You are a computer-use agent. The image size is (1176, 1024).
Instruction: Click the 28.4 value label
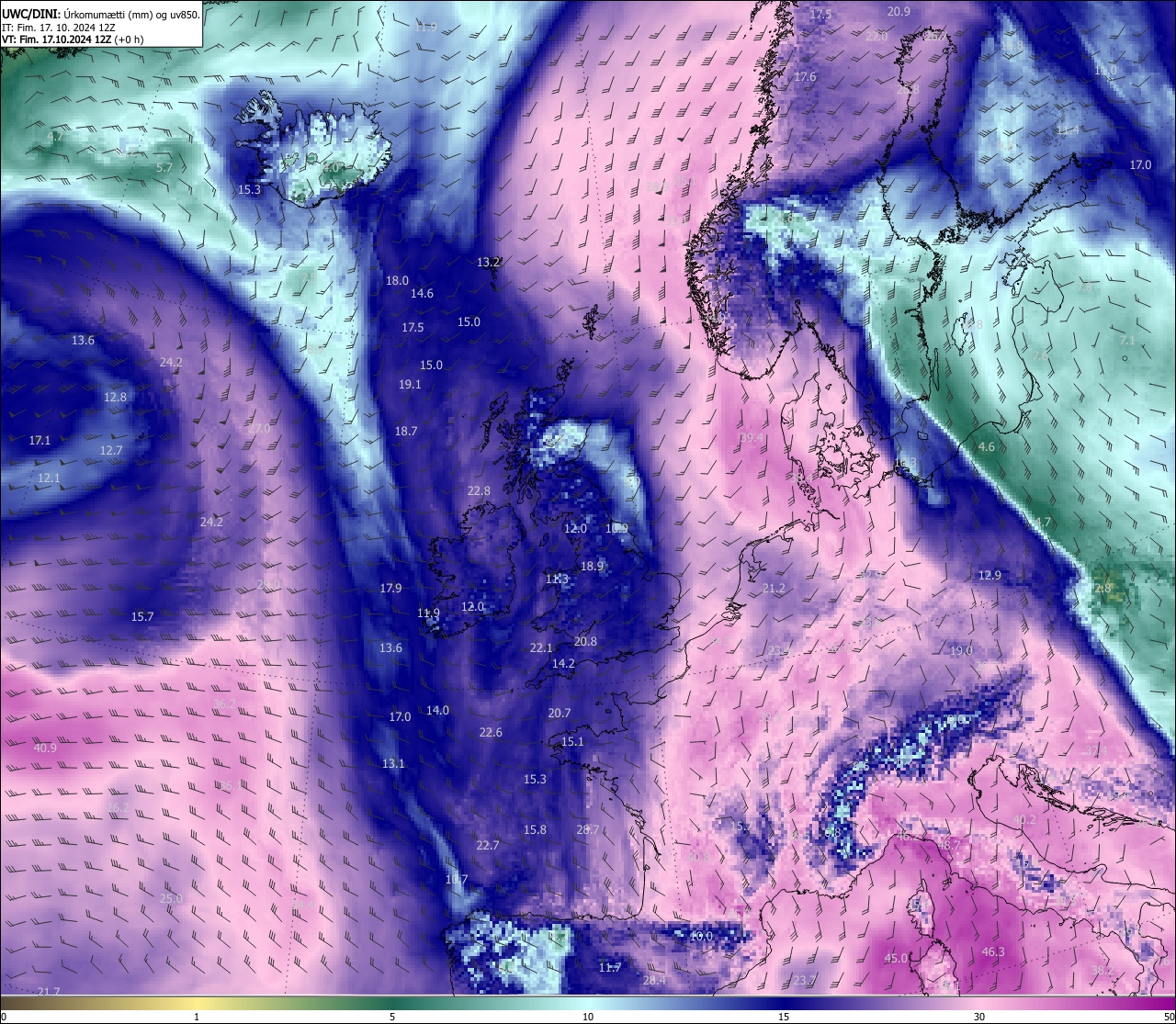point(654,981)
